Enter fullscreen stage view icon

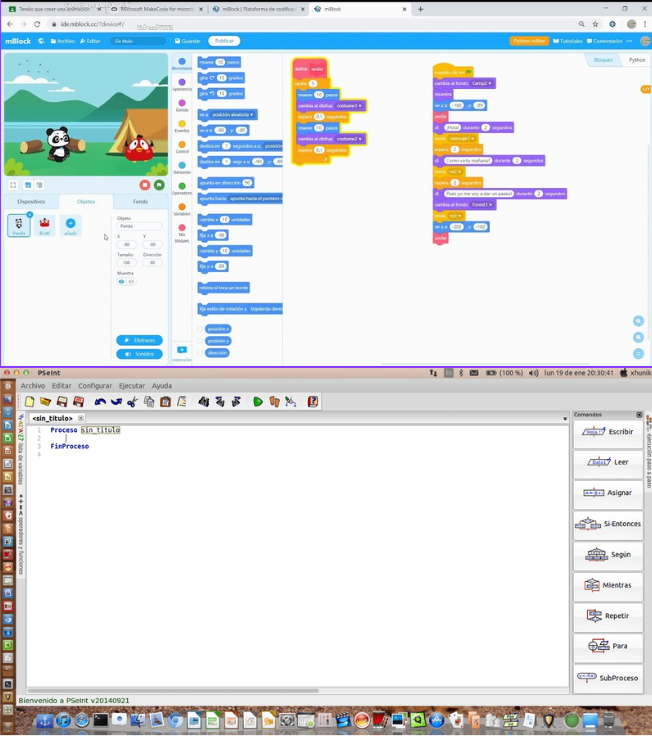[x=13, y=185]
